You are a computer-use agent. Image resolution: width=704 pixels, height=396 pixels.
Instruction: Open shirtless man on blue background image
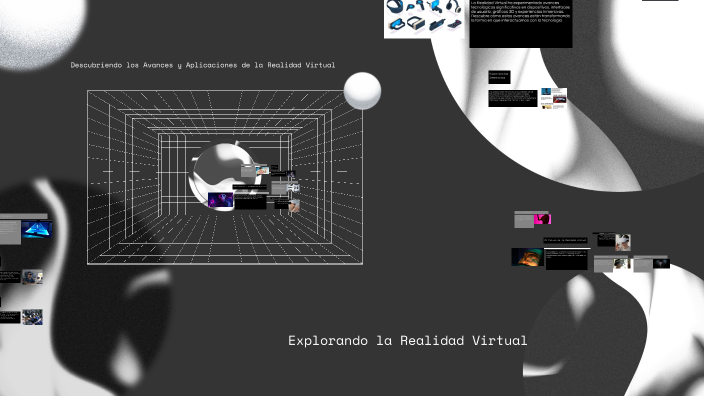pyautogui.click(x=262, y=170)
